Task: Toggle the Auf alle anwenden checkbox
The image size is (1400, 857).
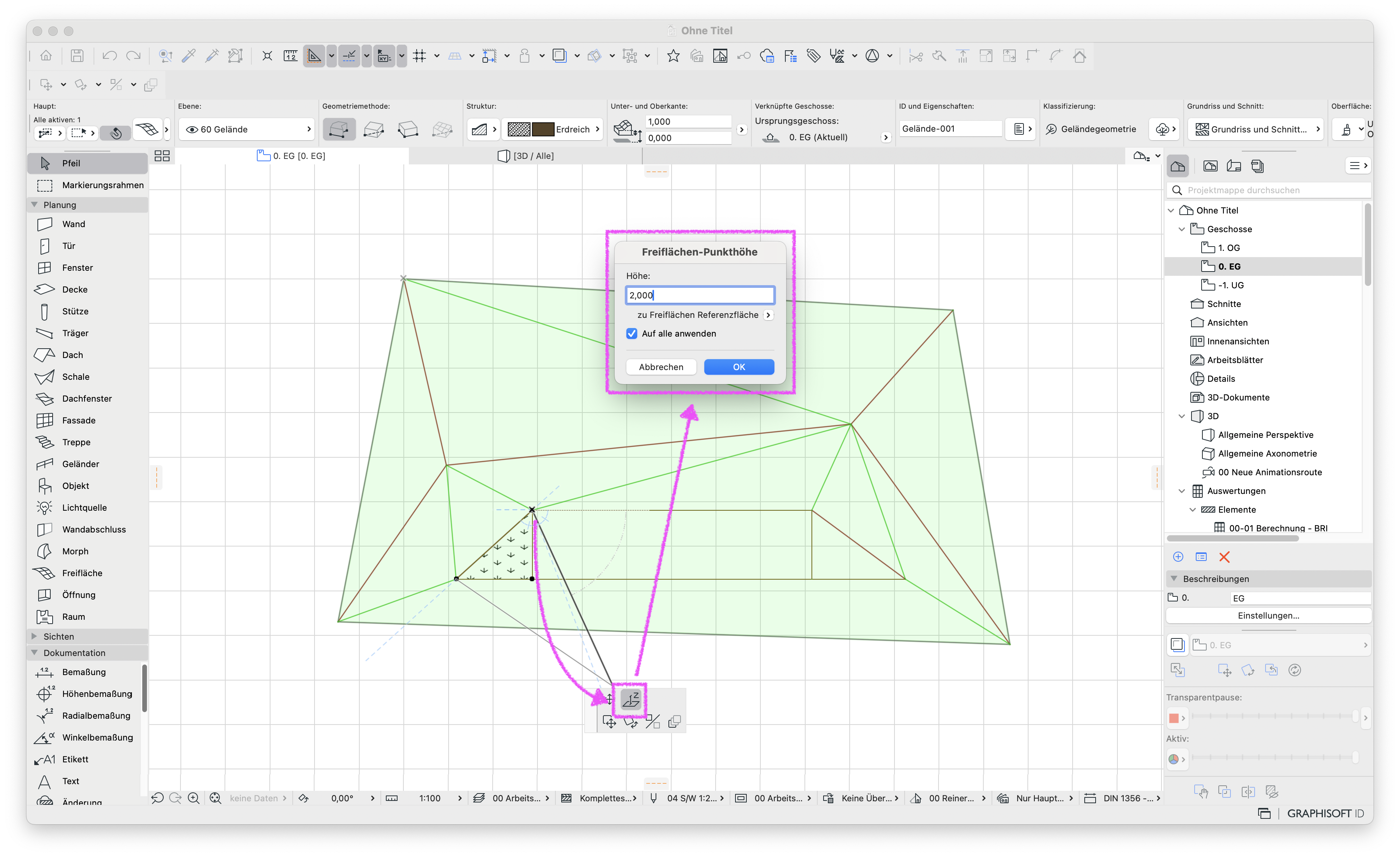Action: [x=632, y=334]
